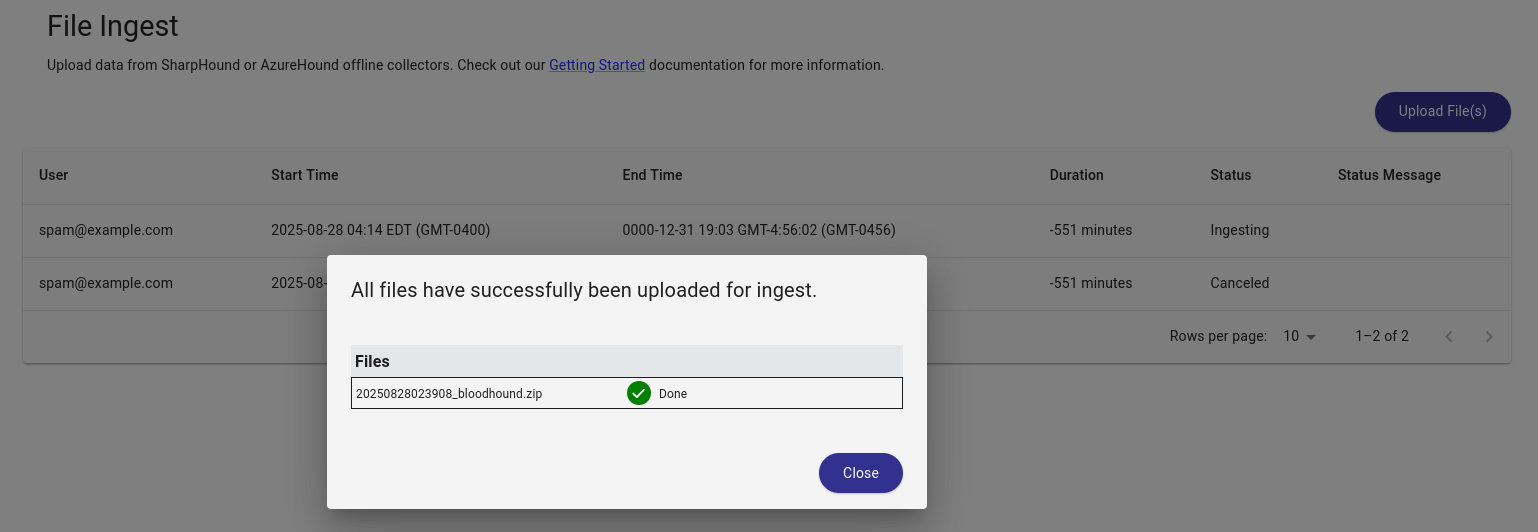The width and height of the screenshot is (1538, 532).
Task: Click the 1–2 of 2 pagination label
Action: click(x=1381, y=336)
